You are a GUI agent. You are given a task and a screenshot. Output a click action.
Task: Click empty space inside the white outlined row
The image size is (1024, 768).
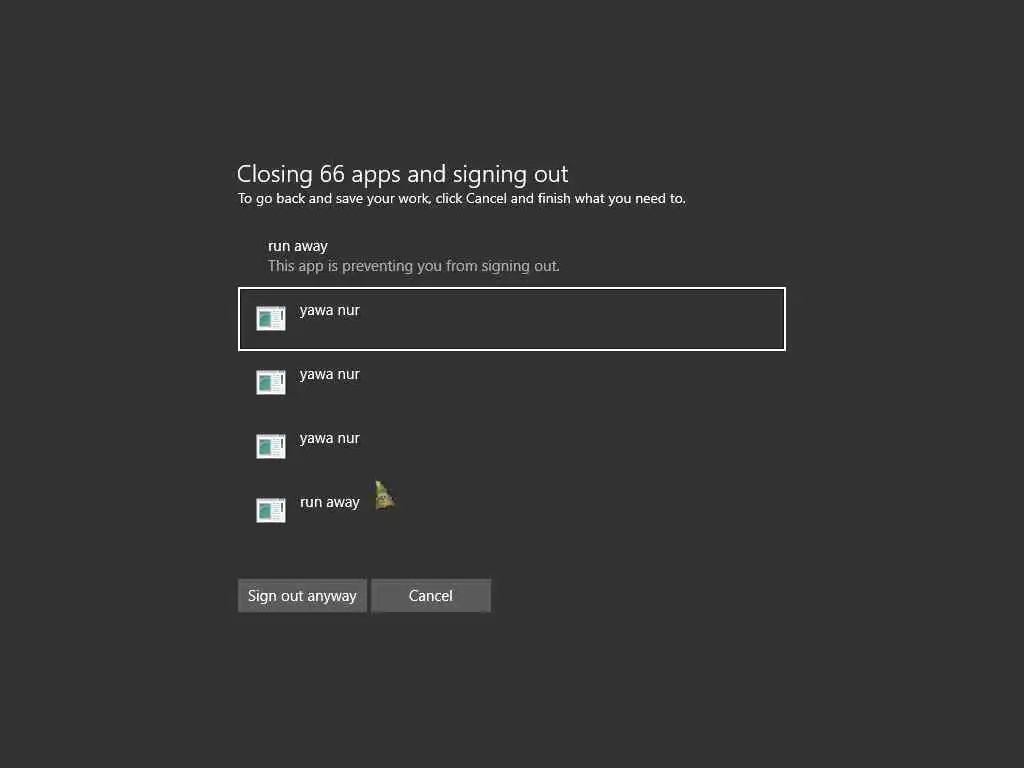(x=575, y=319)
